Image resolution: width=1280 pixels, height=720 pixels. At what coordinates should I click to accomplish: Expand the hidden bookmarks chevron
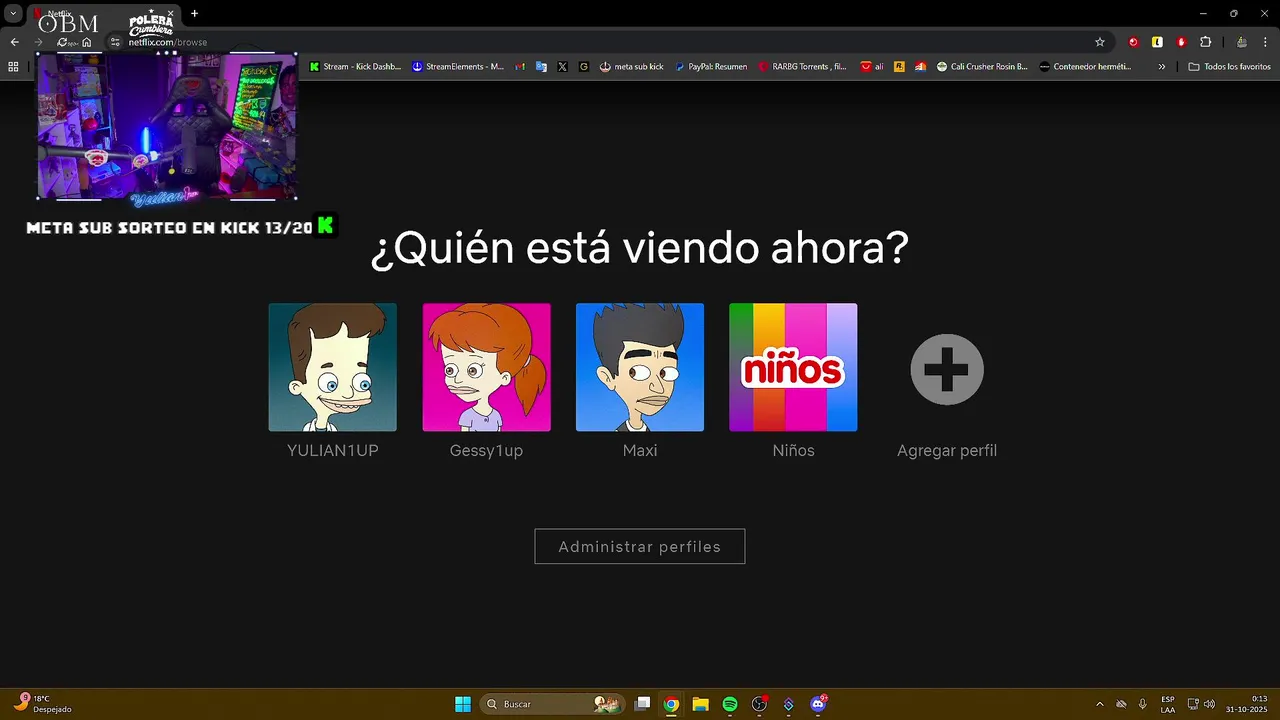point(1161,66)
